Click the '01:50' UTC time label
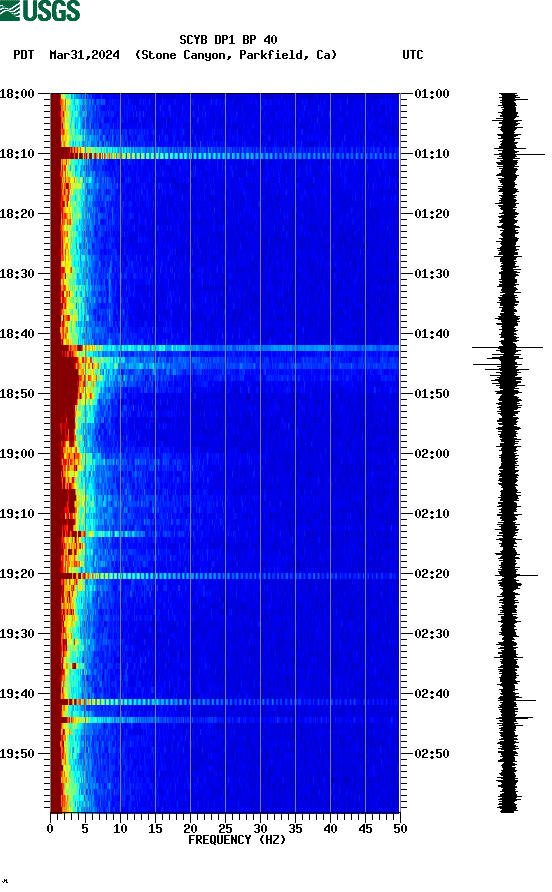The image size is (552, 892). [x=432, y=394]
